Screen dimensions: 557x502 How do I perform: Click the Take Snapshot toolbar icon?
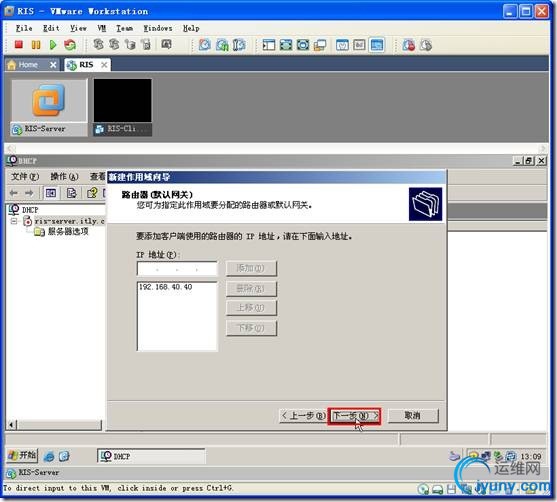204,45
